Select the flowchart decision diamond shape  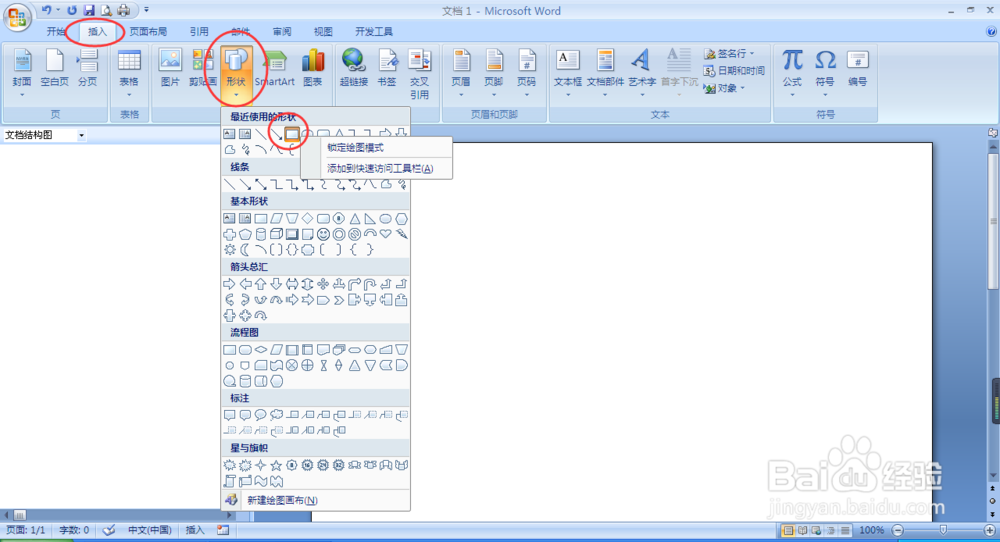(x=261, y=350)
